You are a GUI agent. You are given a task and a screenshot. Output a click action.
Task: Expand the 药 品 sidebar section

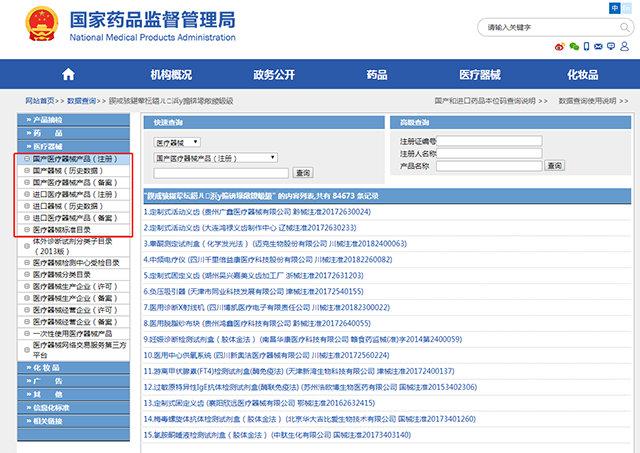tap(73, 133)
